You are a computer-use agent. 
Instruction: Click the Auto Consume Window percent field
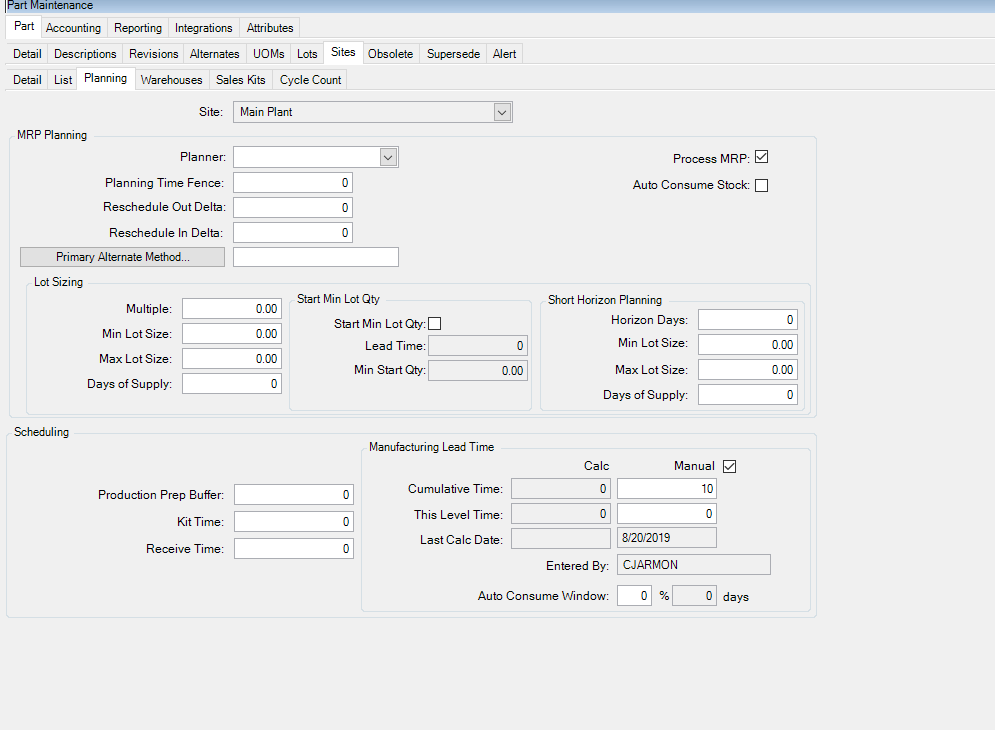(x=635, y=596)
